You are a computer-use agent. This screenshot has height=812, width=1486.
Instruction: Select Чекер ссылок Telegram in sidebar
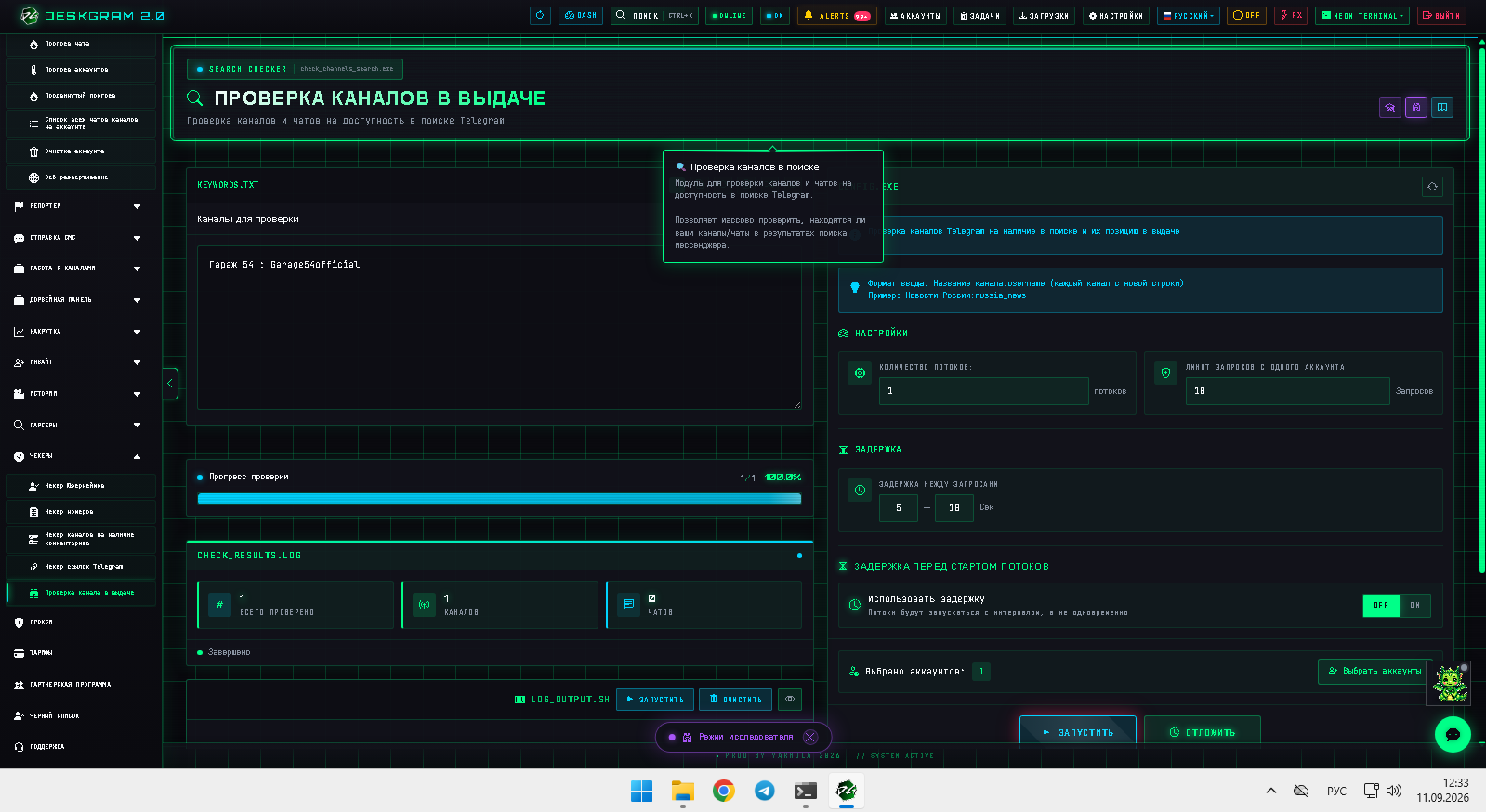[81, 566]
